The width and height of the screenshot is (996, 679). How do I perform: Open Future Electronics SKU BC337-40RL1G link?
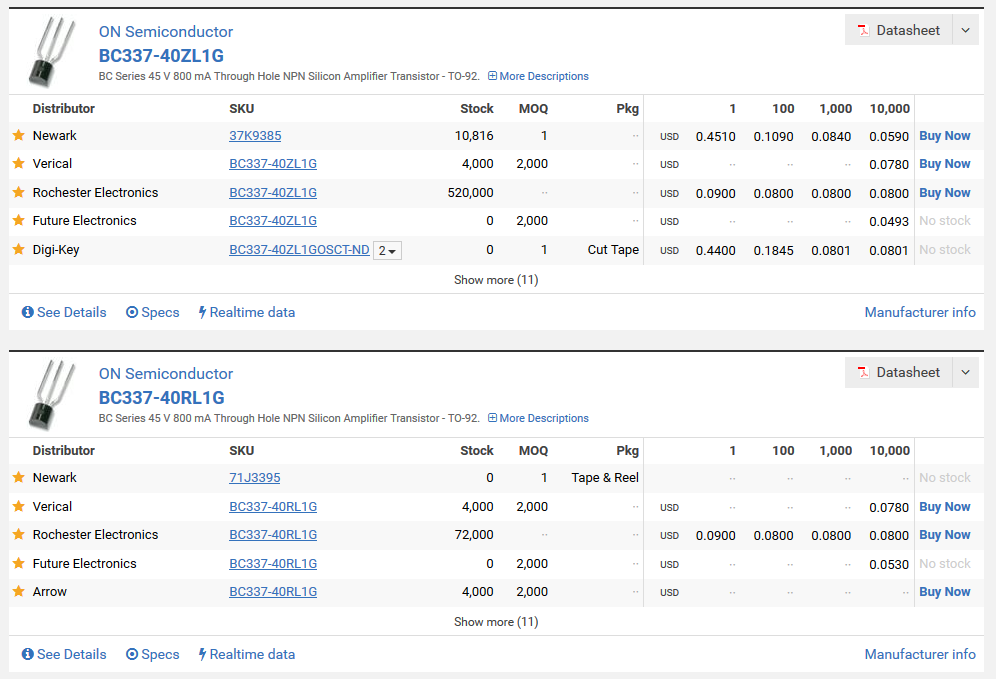pos(273,563)
